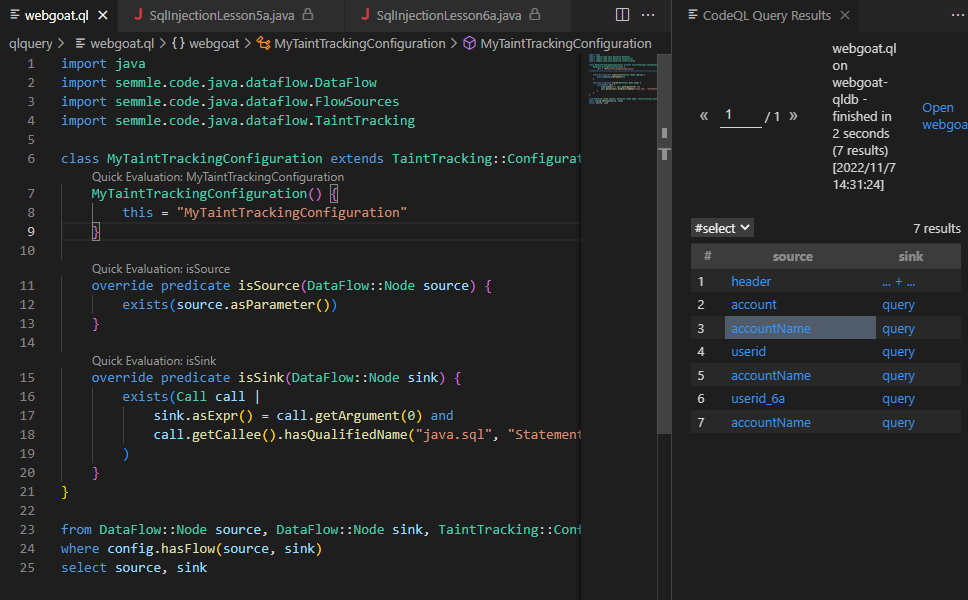Image resolution: width=968 pixels, height=600 pixels.
Task: Click 'select source, sink' on line 25
Action: [134, 568]
